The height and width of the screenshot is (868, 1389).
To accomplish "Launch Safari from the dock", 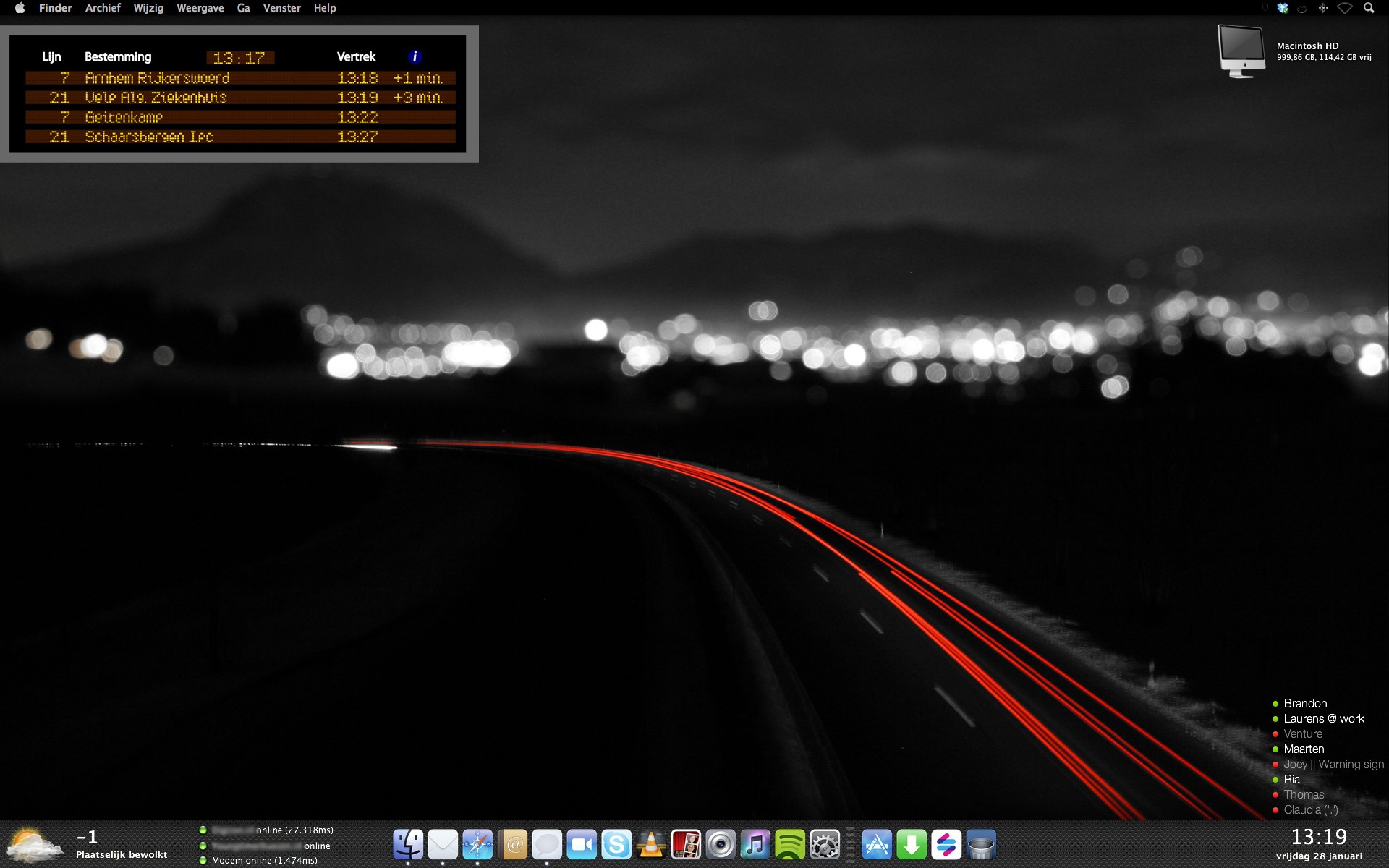I will (477, 844).
